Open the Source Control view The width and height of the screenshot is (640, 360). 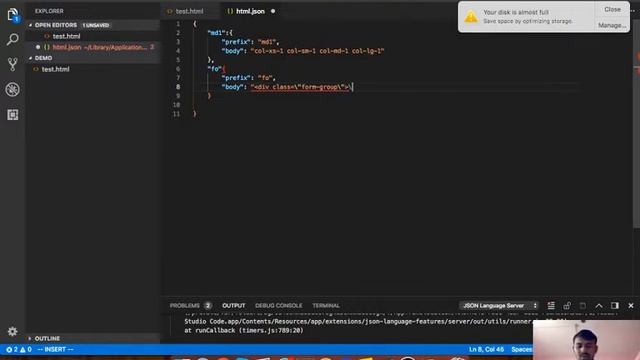[13, 64]
